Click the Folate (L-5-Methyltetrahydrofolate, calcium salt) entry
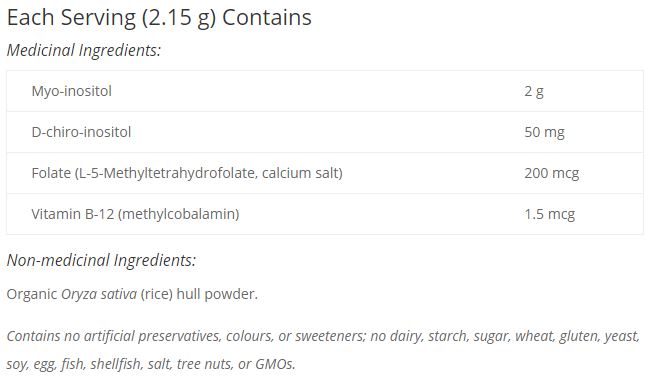 [x=187, y=173]
